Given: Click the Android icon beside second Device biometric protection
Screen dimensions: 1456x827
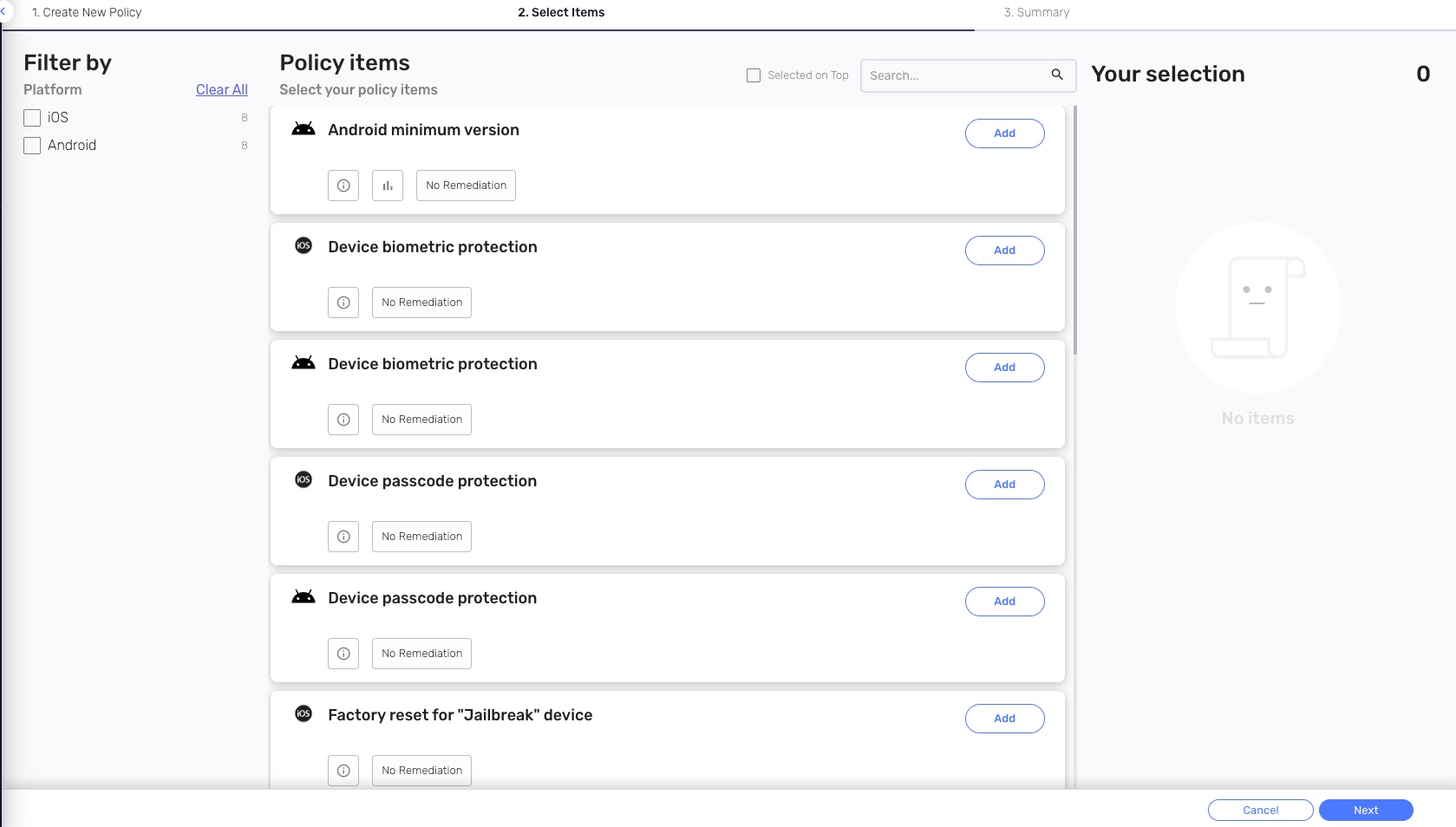Looking at the screenshot, I should [x=304, y=363].
